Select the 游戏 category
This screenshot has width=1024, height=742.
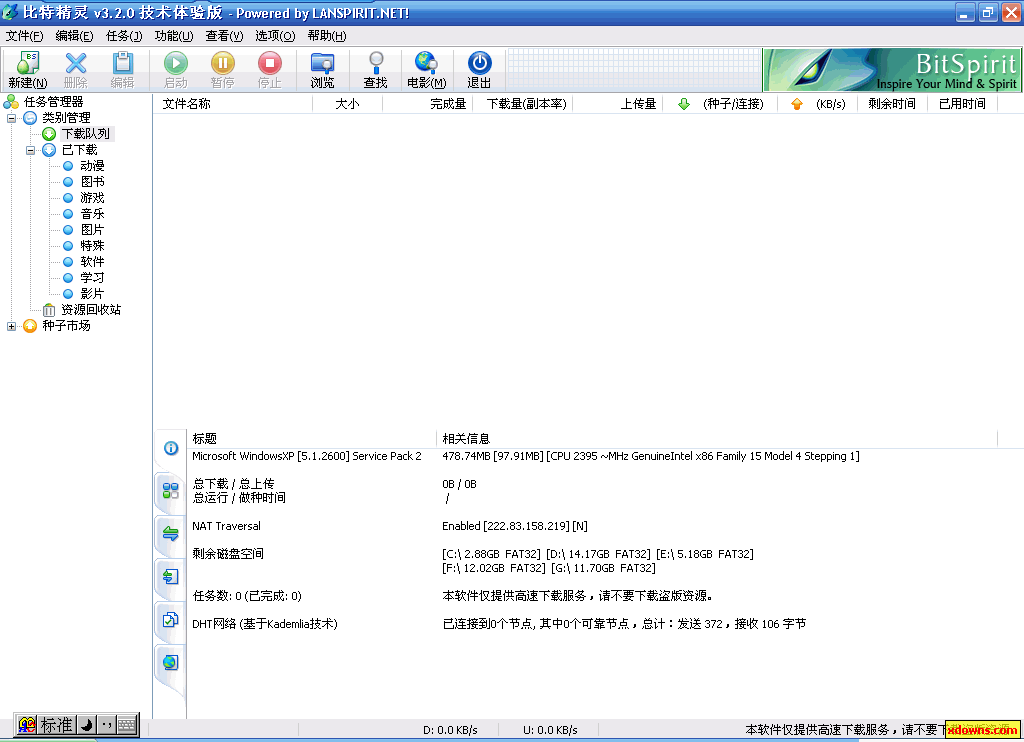(92, 198)
